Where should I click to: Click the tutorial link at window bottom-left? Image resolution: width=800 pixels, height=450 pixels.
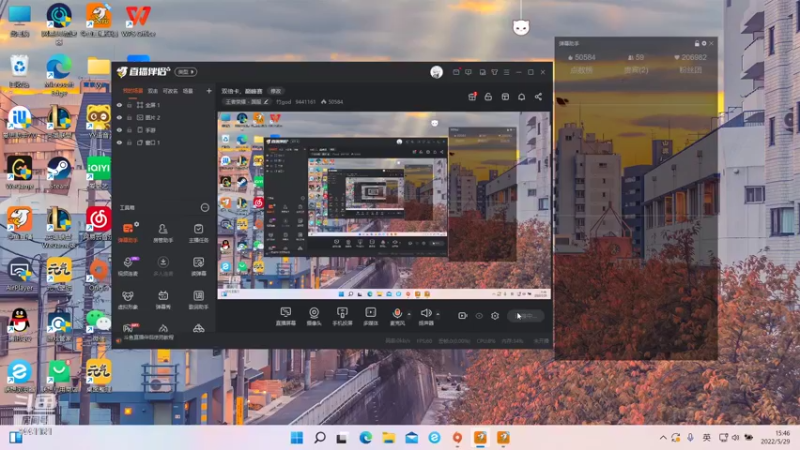click(x=148, y=337)
